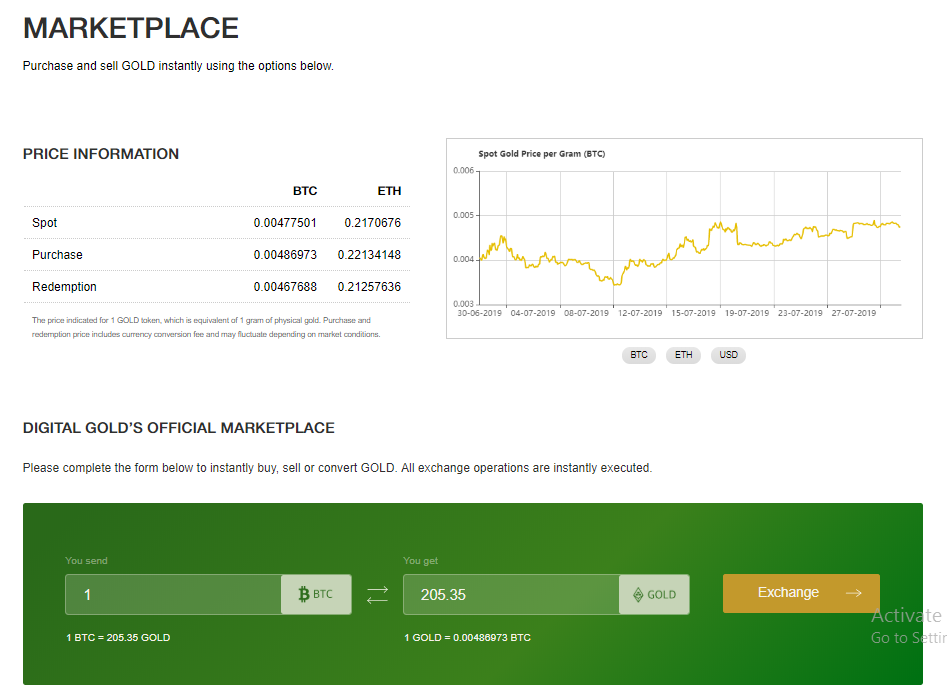The image size is (947, 699).
Task: Focus the You get amount field
Action: click(x=510, y=594)
